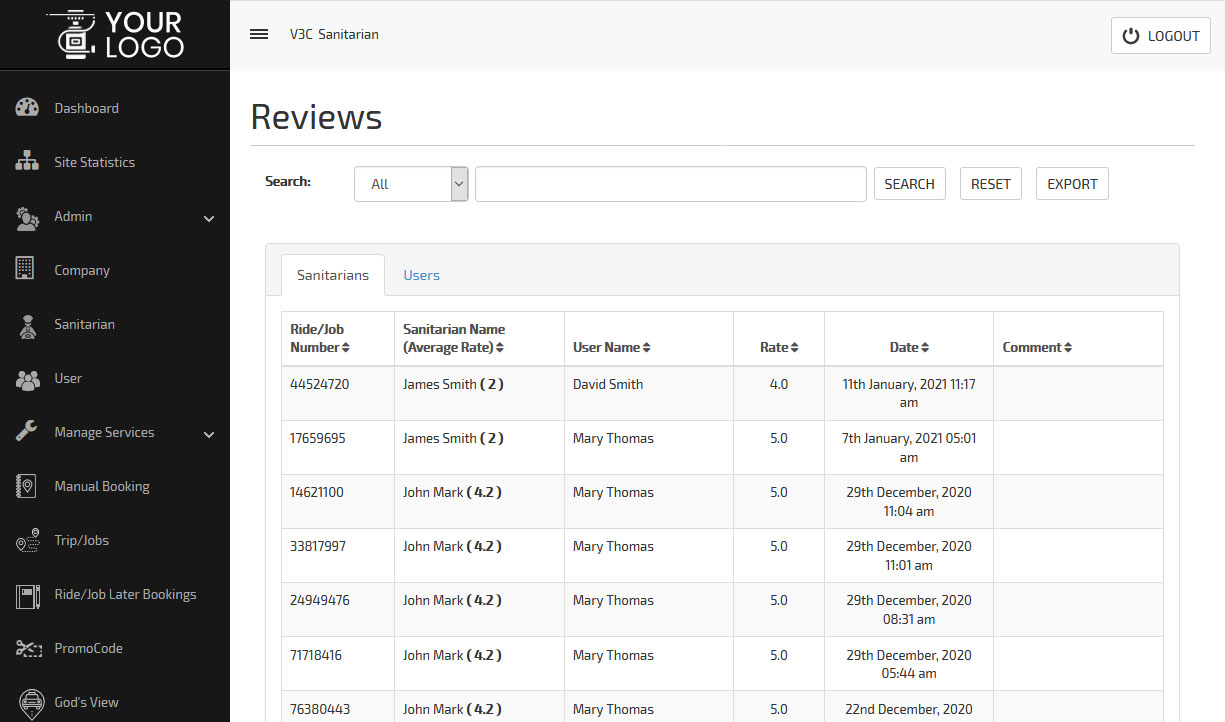
Task: Click V3C Sanitarian header title
Action: [334, 34]
